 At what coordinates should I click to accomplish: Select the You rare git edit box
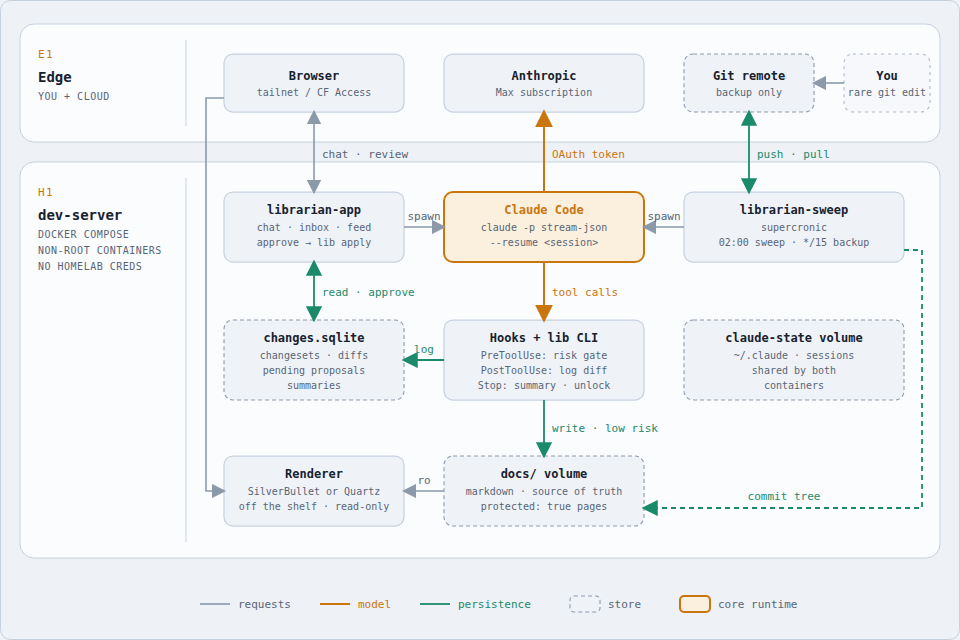(887, 83)
